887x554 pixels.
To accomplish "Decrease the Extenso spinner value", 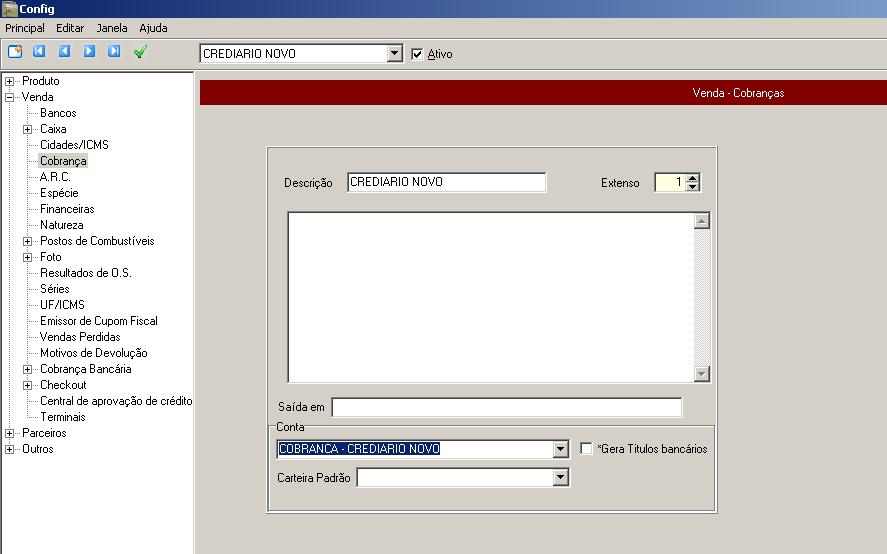I will click(693, 187).
